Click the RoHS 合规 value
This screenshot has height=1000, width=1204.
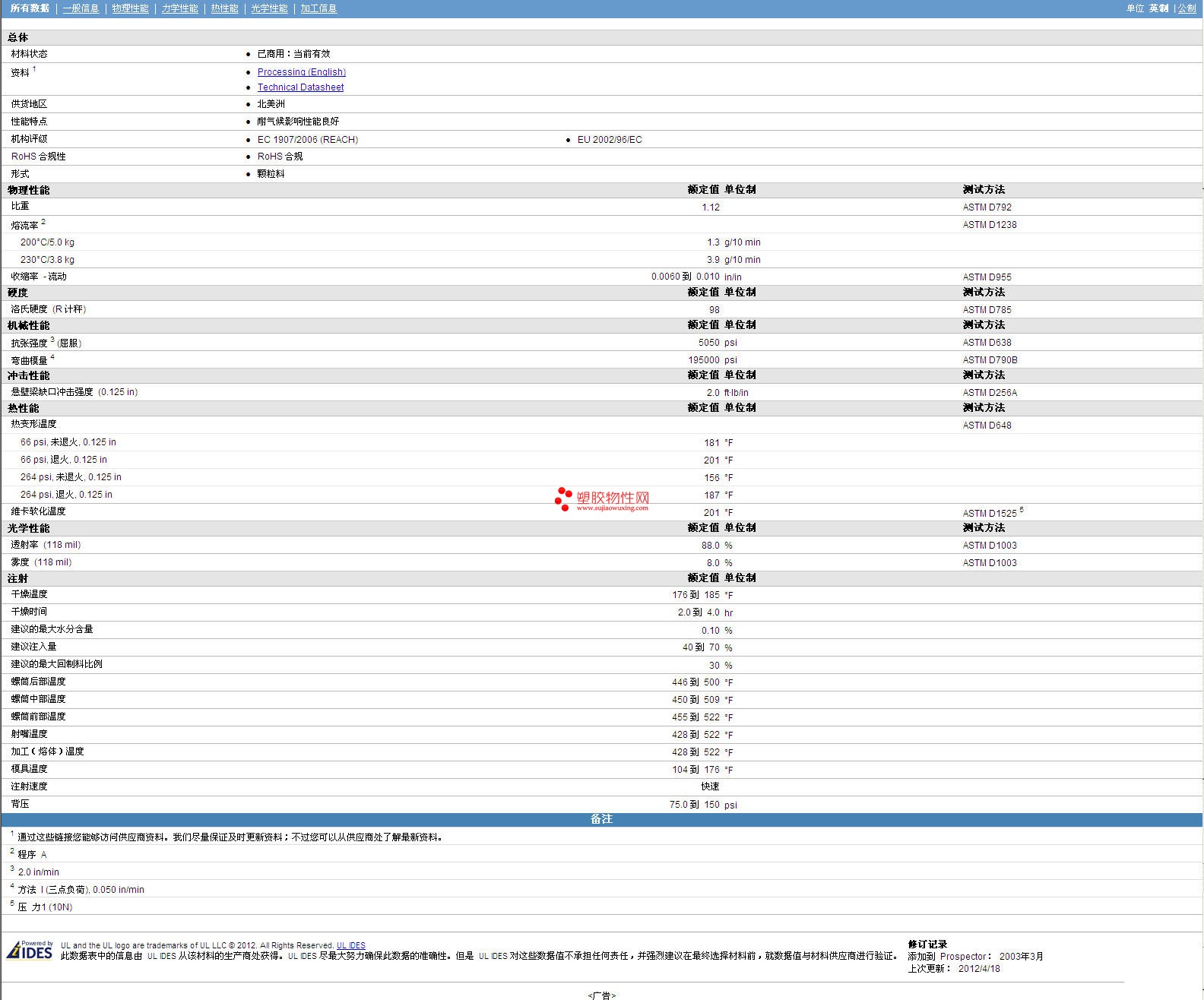(x=280, y=157)
